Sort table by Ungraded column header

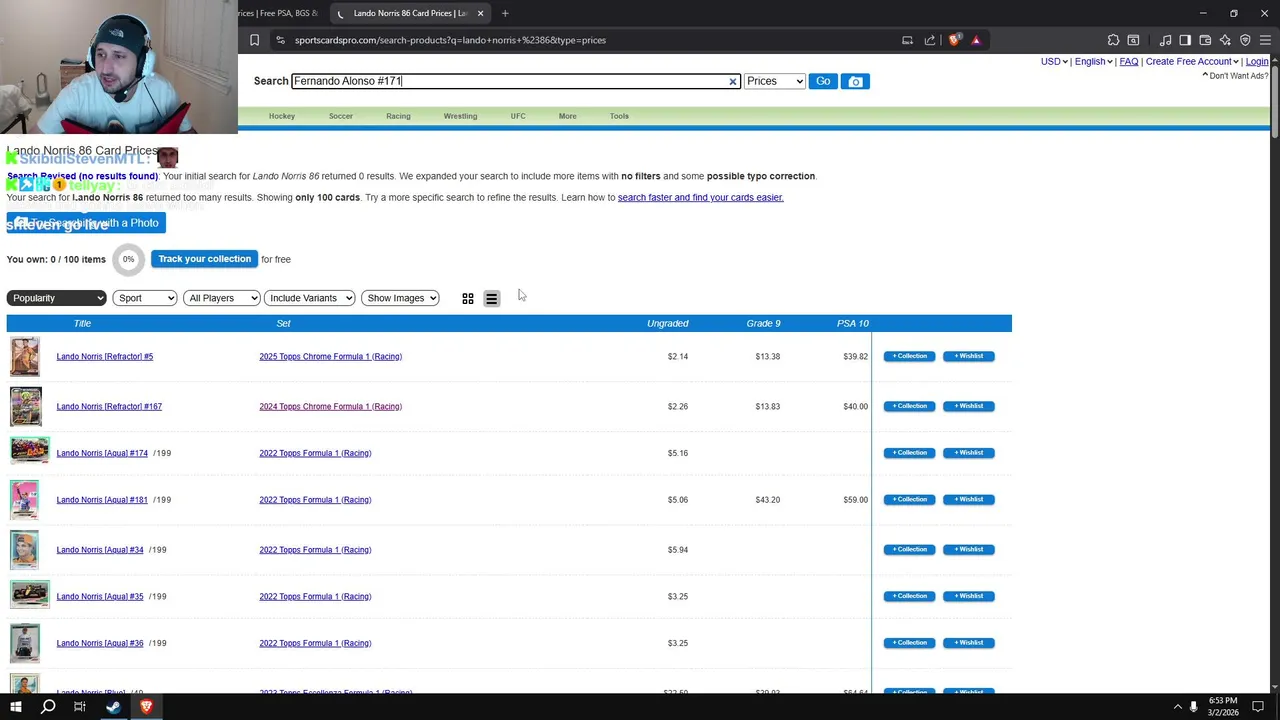(667, 323)
